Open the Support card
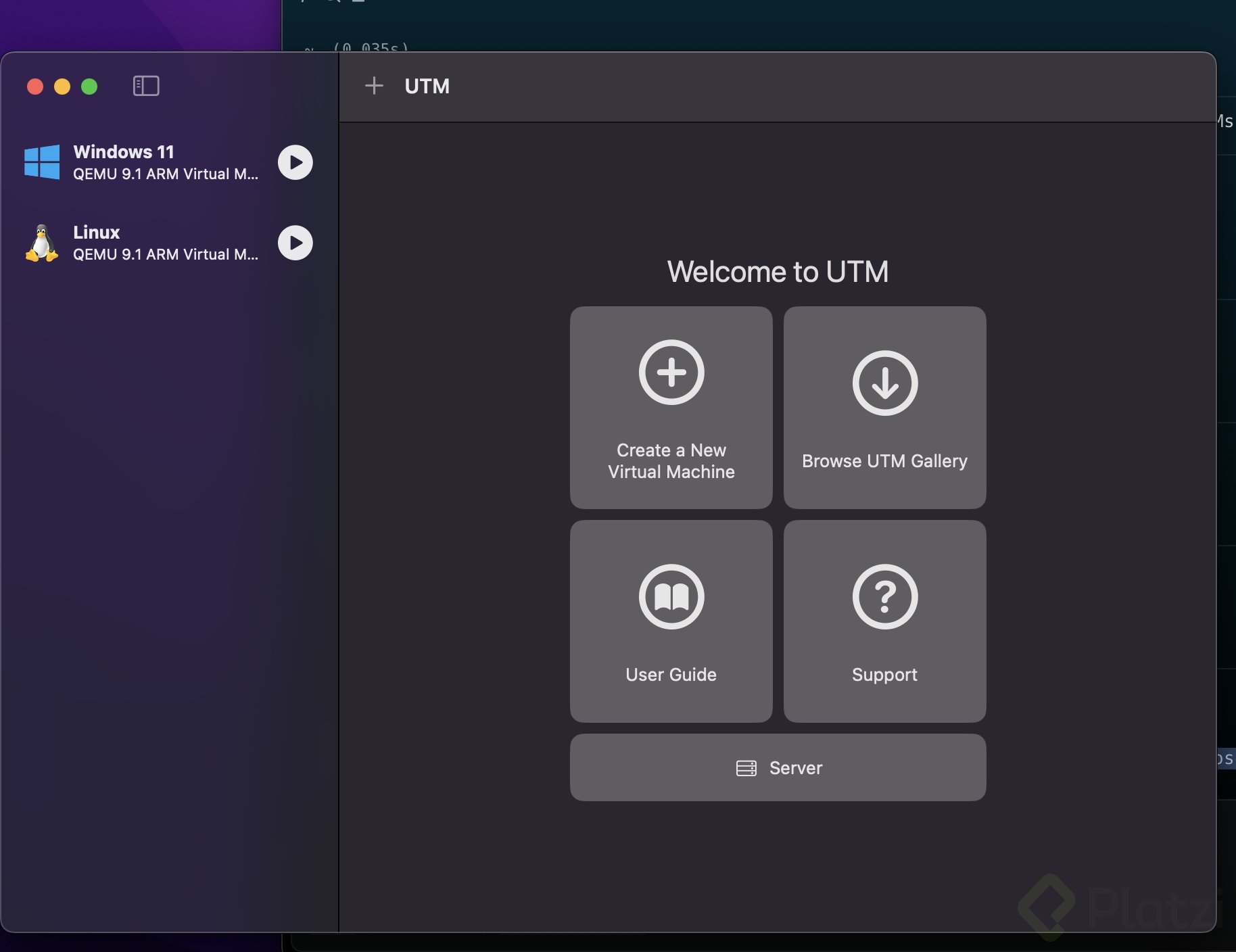 pos(885,621)
